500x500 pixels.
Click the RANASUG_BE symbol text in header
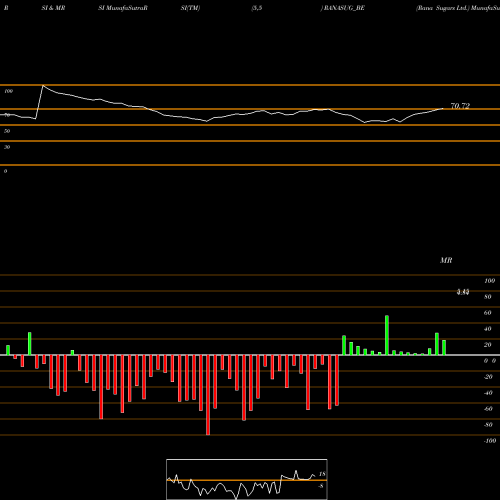344,8
